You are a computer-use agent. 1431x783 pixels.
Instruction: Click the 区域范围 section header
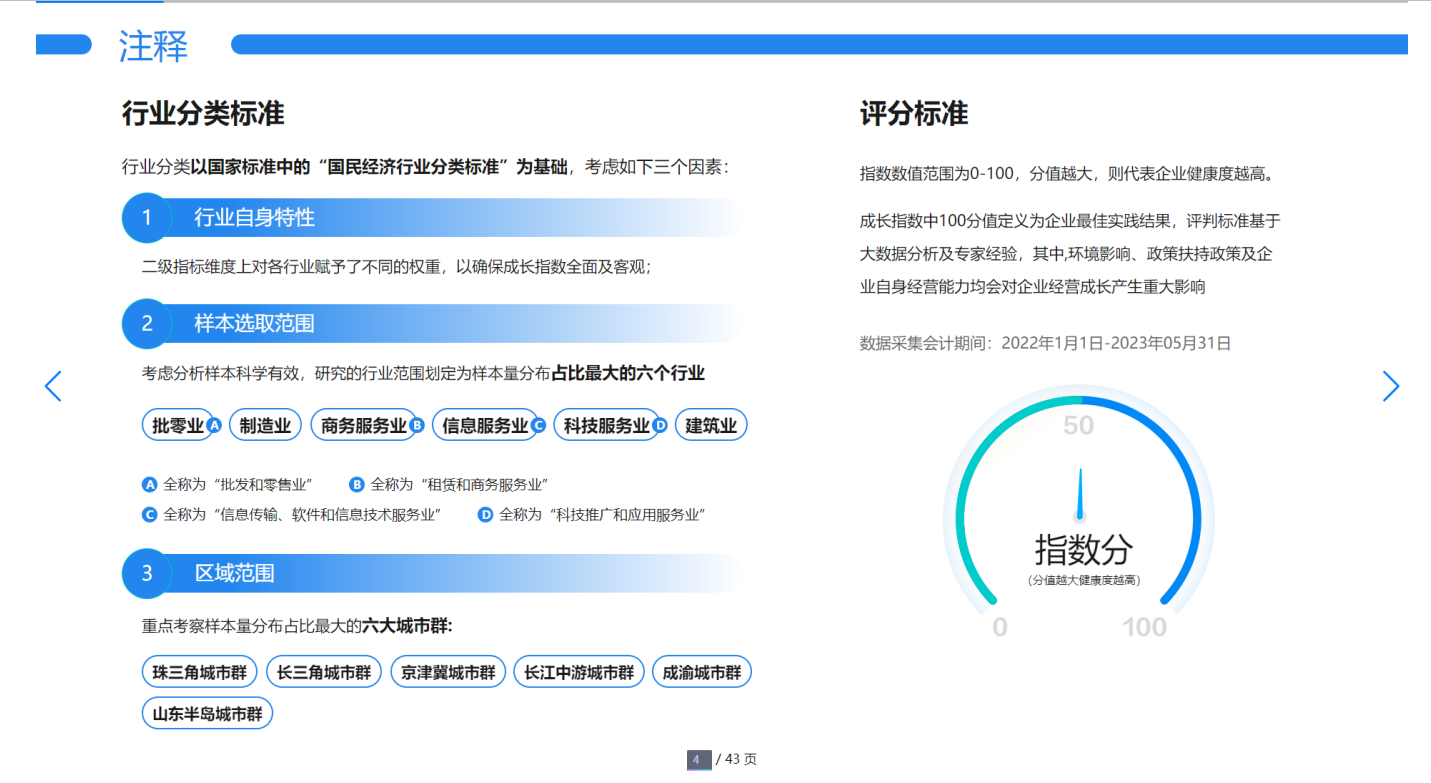234,574
